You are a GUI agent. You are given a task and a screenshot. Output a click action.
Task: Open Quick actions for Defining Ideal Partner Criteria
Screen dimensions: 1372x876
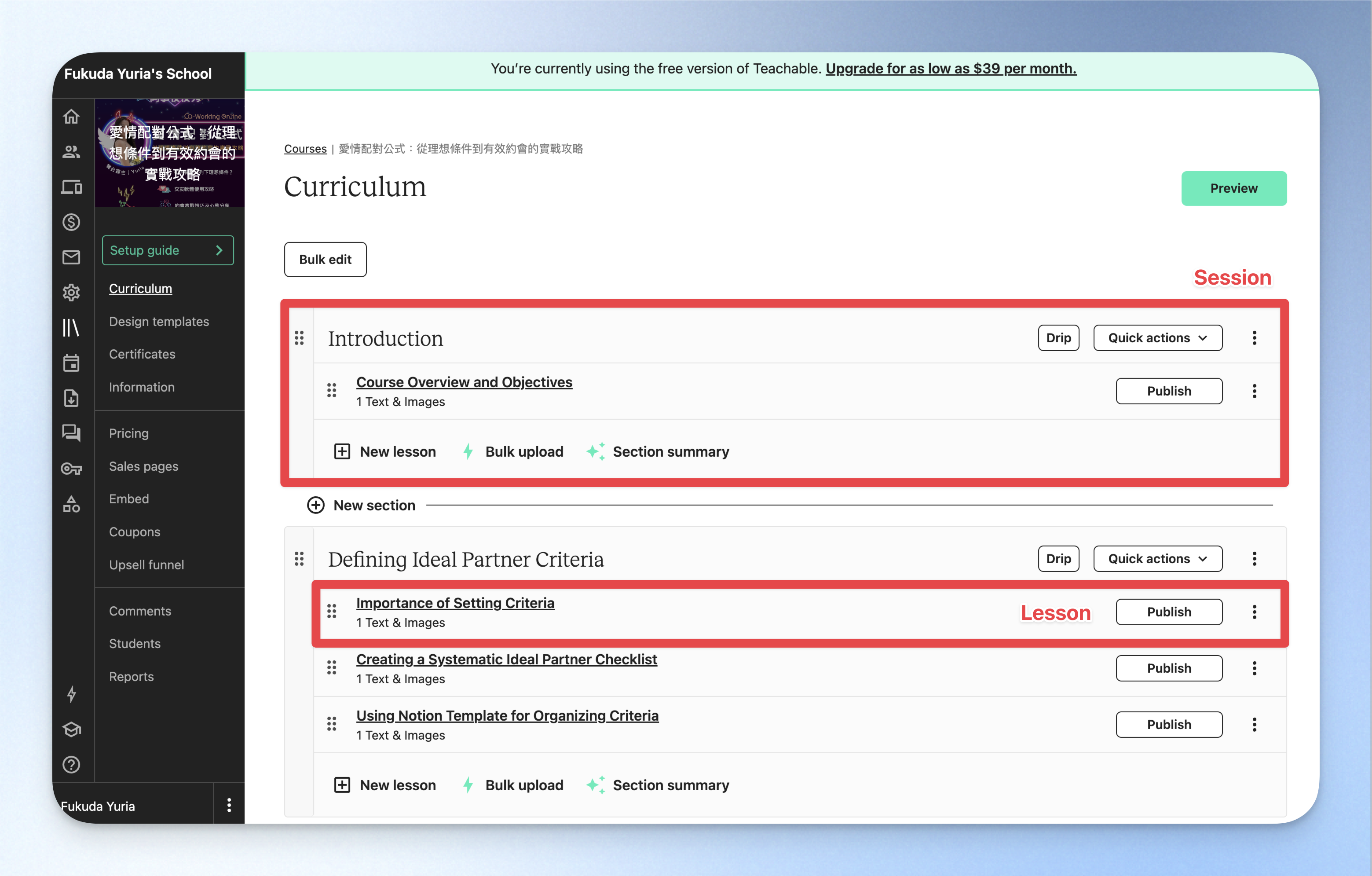tap(1158, 558)
